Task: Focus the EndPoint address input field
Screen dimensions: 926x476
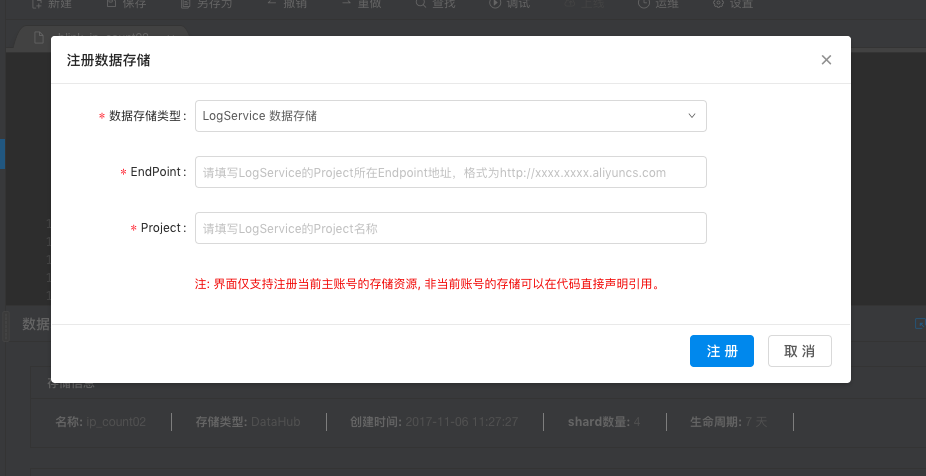Action: (451, 172)
